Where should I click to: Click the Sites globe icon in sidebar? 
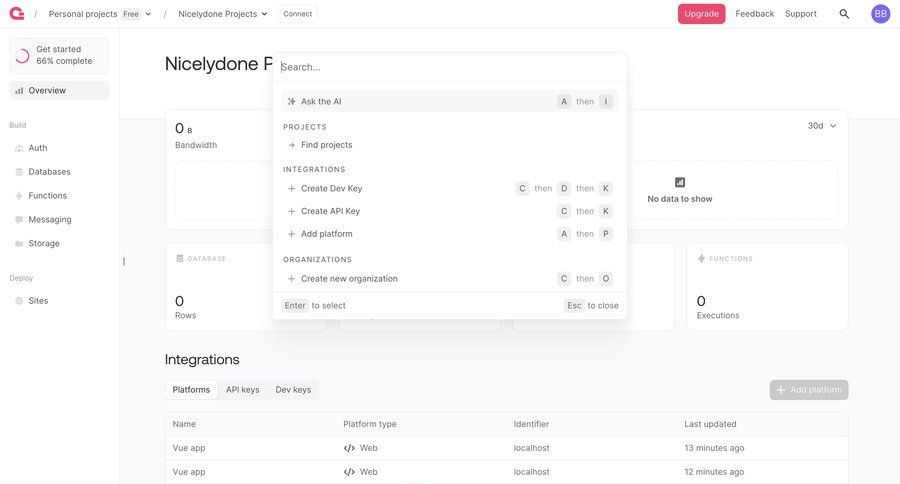pos(19,301)
